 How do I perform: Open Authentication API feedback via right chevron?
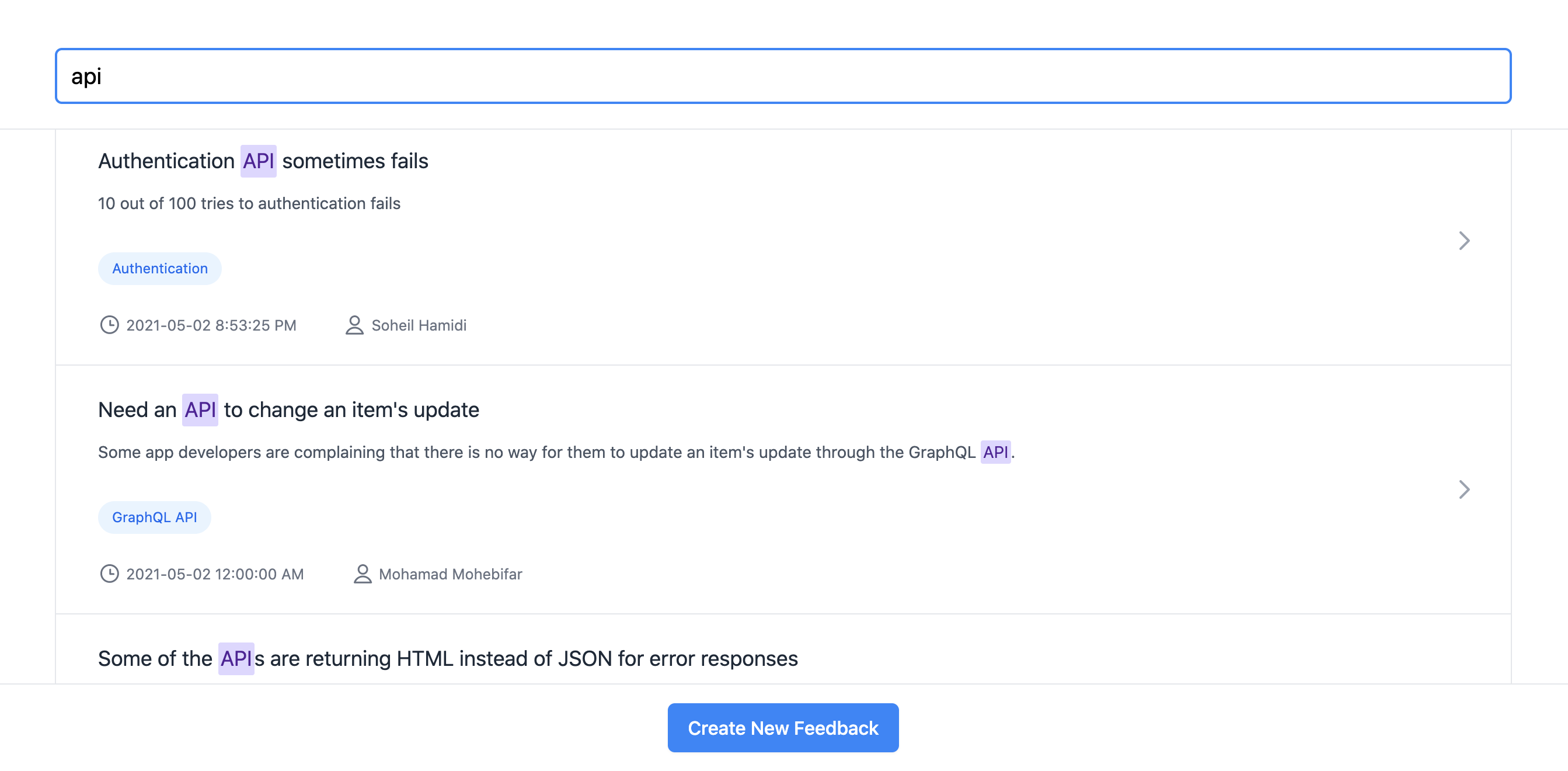pyautogui.click(x=1464, y=241)
